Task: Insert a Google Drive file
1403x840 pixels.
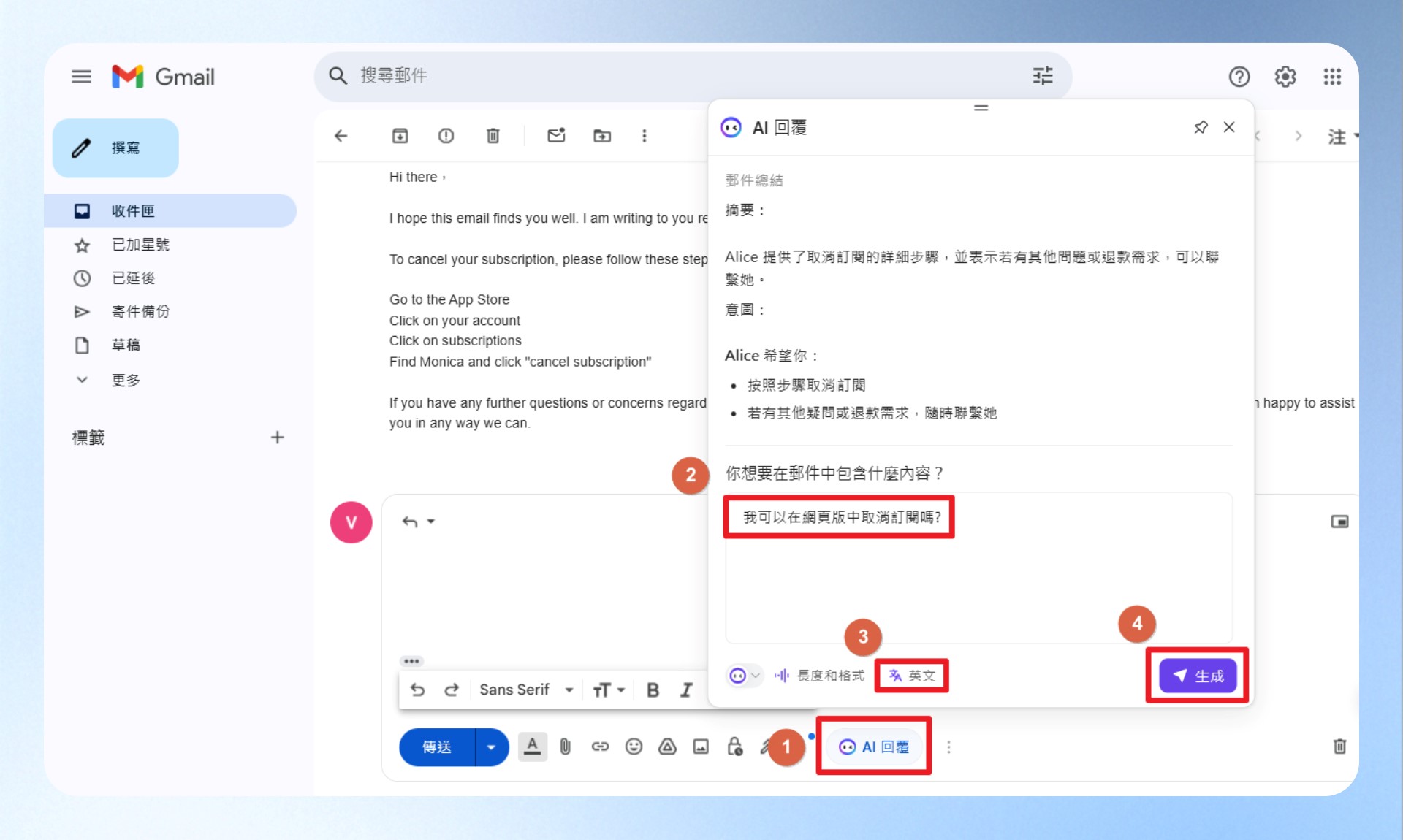Action: point(667,747)
